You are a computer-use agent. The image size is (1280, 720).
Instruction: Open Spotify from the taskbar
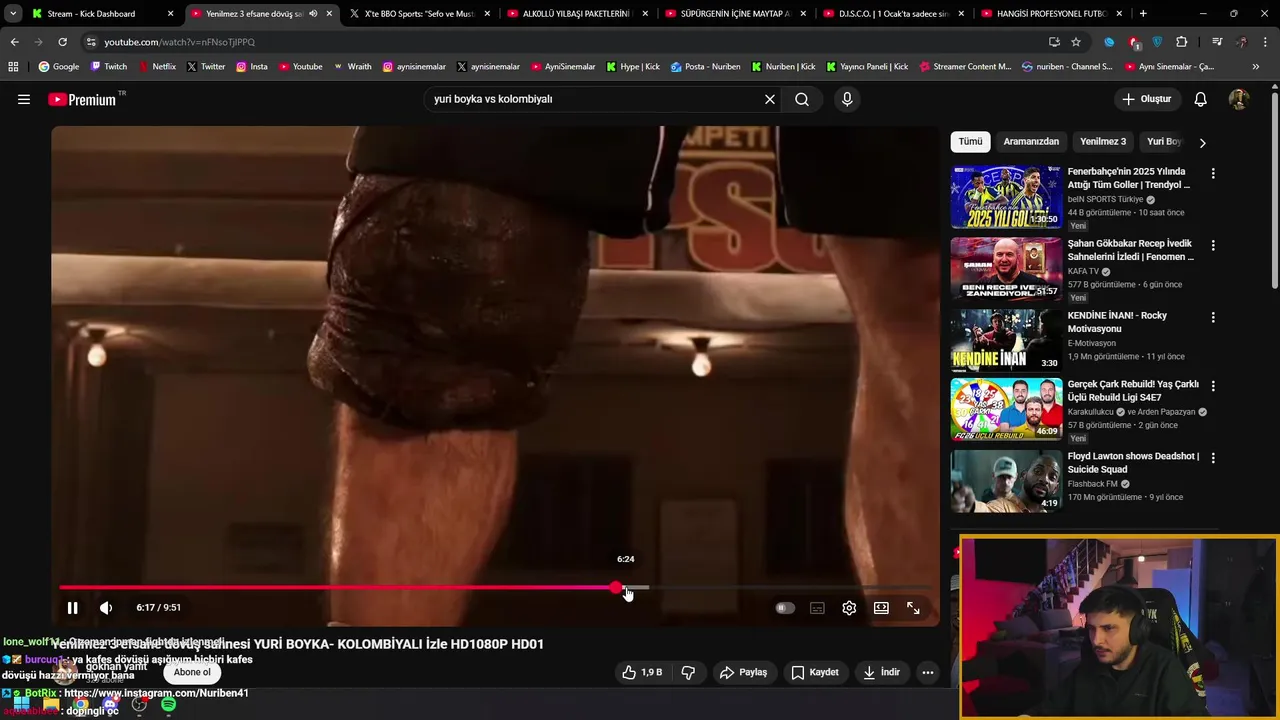(x=168, y=705)
